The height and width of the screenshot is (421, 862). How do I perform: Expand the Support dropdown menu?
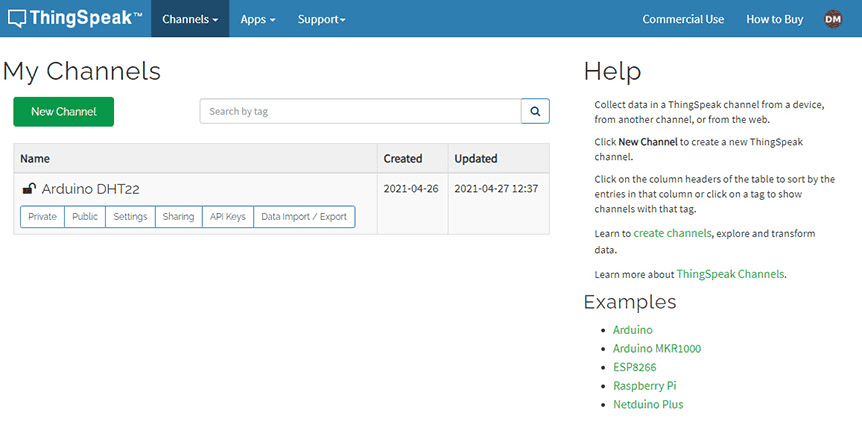[x=322, y=19]
